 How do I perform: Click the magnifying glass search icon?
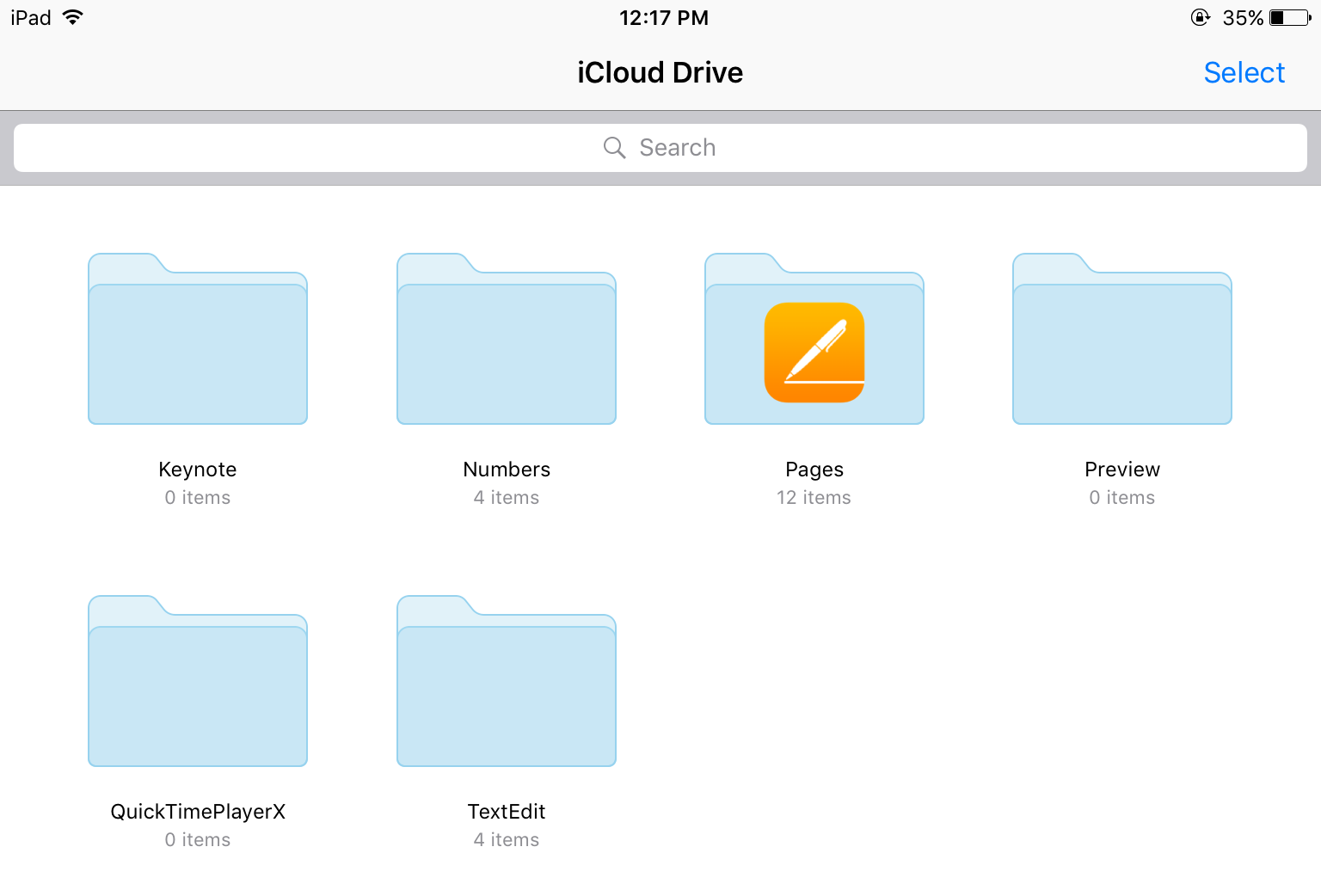pos(613,147)
